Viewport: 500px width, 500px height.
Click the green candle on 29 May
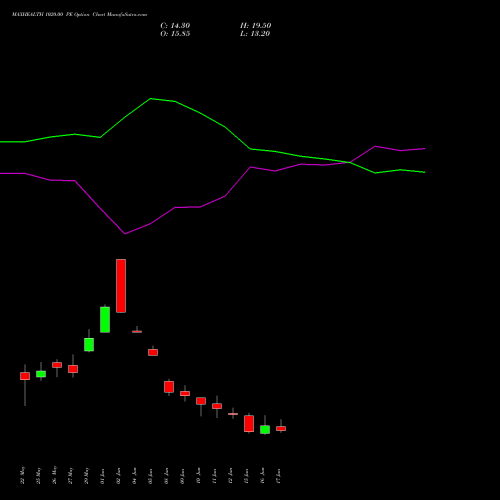pyautogui.click(x=89, y=344)
